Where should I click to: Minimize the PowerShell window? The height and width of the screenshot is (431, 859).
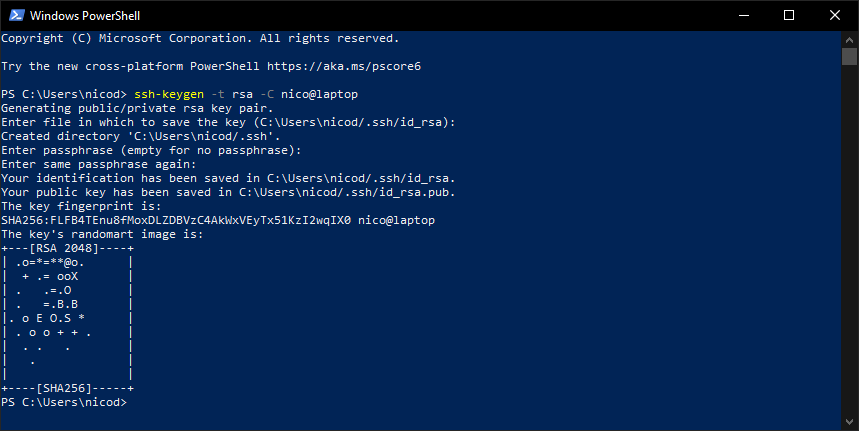tap(743, 15)
